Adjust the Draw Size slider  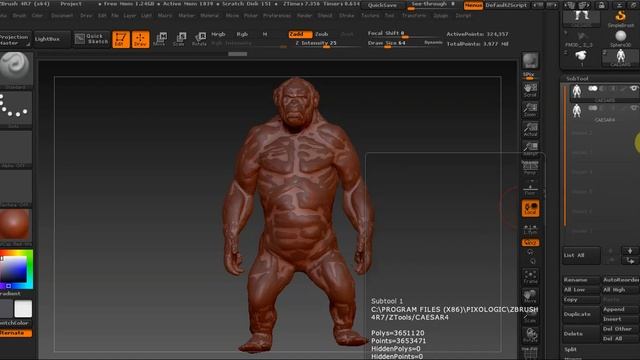[404, 43]
